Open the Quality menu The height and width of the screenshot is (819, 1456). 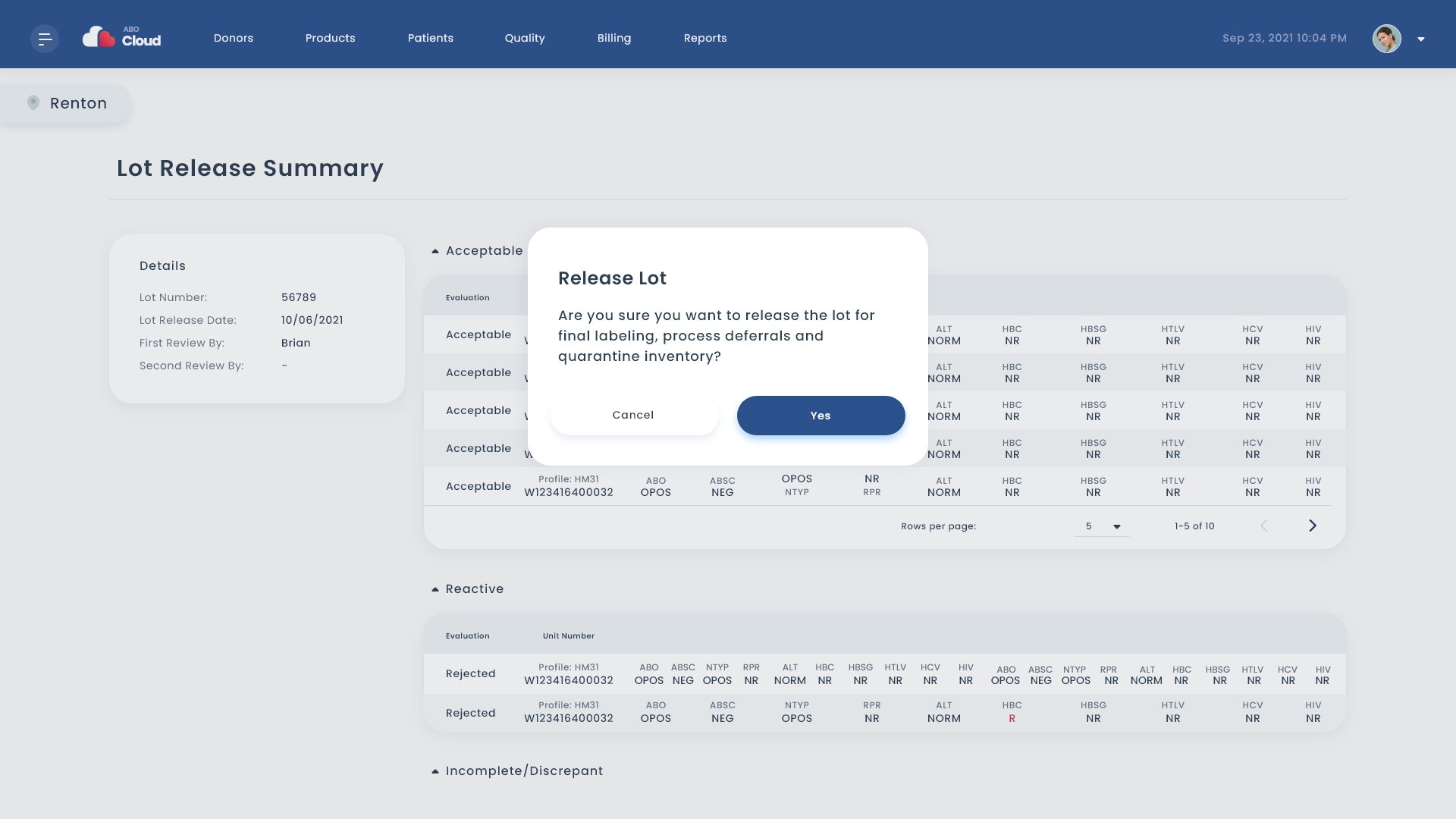pyautogui.click(x=525, y=38)
